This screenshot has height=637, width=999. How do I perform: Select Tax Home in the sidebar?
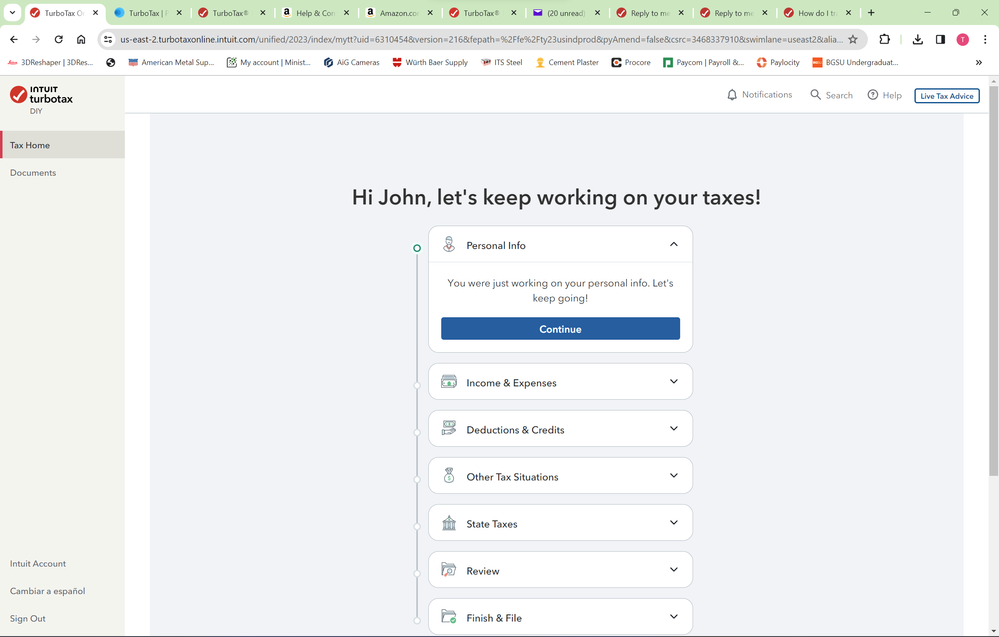[x=30, y=145]
